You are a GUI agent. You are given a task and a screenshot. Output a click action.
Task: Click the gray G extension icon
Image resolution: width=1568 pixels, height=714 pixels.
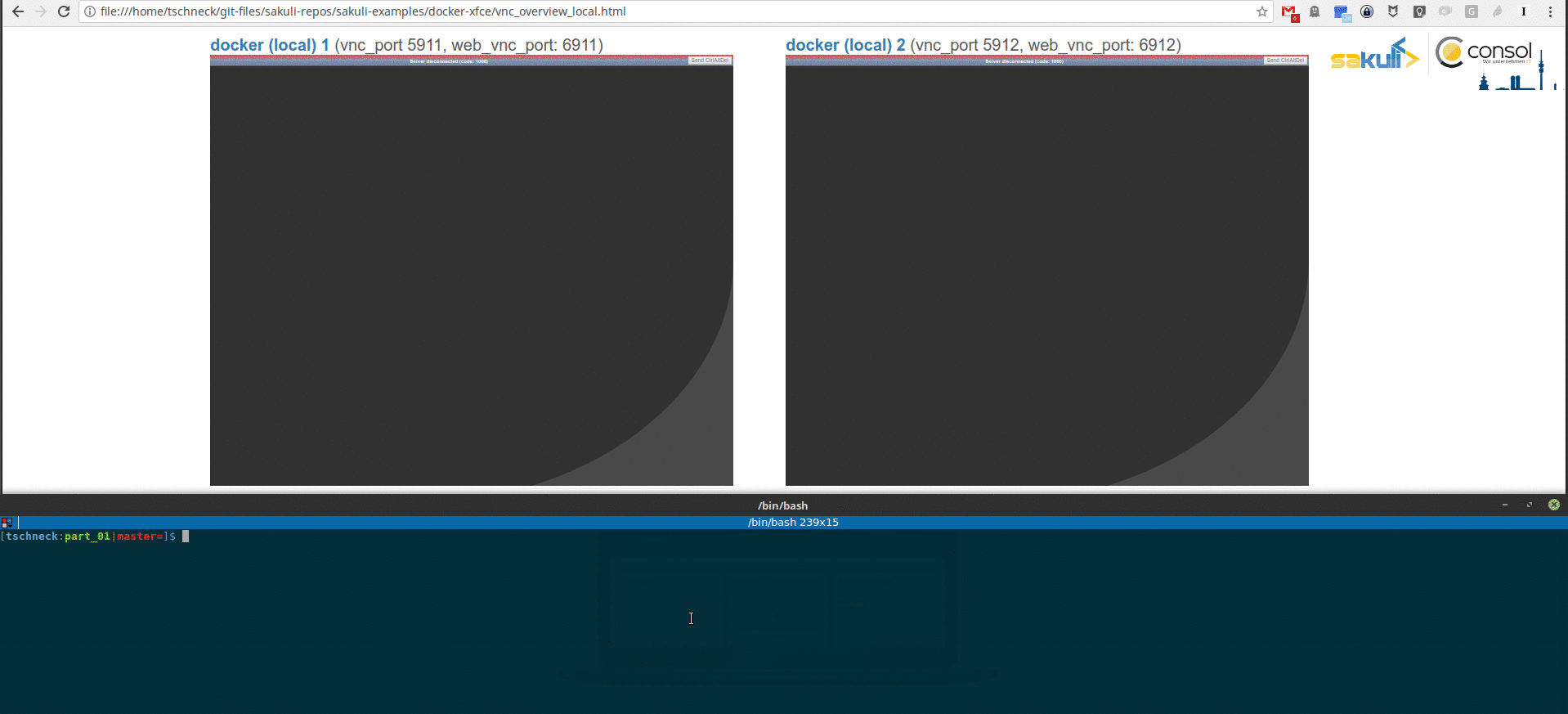pyautogui.click(x=1472, y=12)
